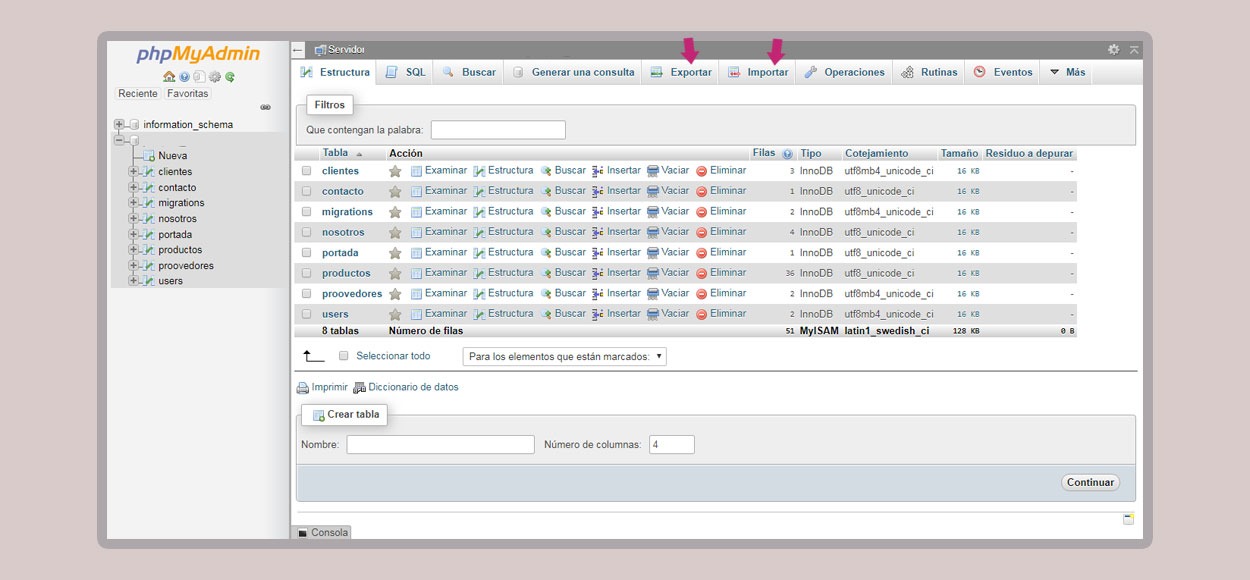This screenshot has width=1250, height=580.
Task: Expand contacto node in navigation tree
Action: point(134,188)
